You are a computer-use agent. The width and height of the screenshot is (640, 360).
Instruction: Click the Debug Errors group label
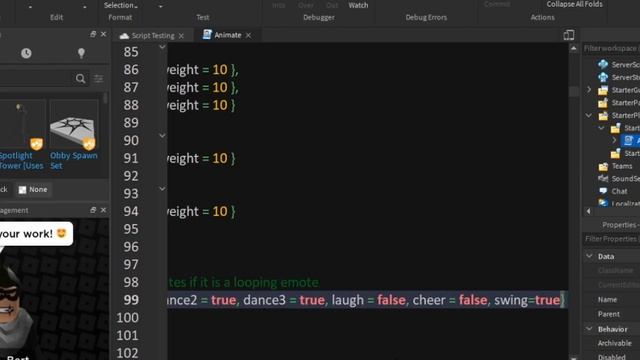point(426,18)
